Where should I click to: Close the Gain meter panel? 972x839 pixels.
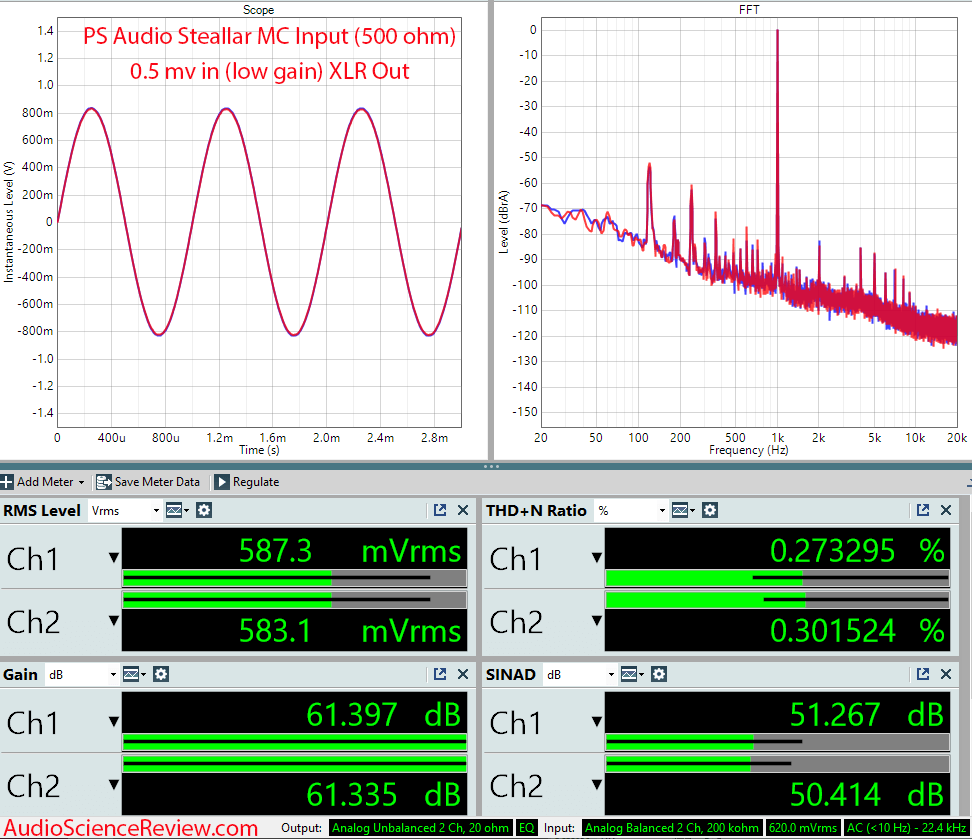(463, 674)
